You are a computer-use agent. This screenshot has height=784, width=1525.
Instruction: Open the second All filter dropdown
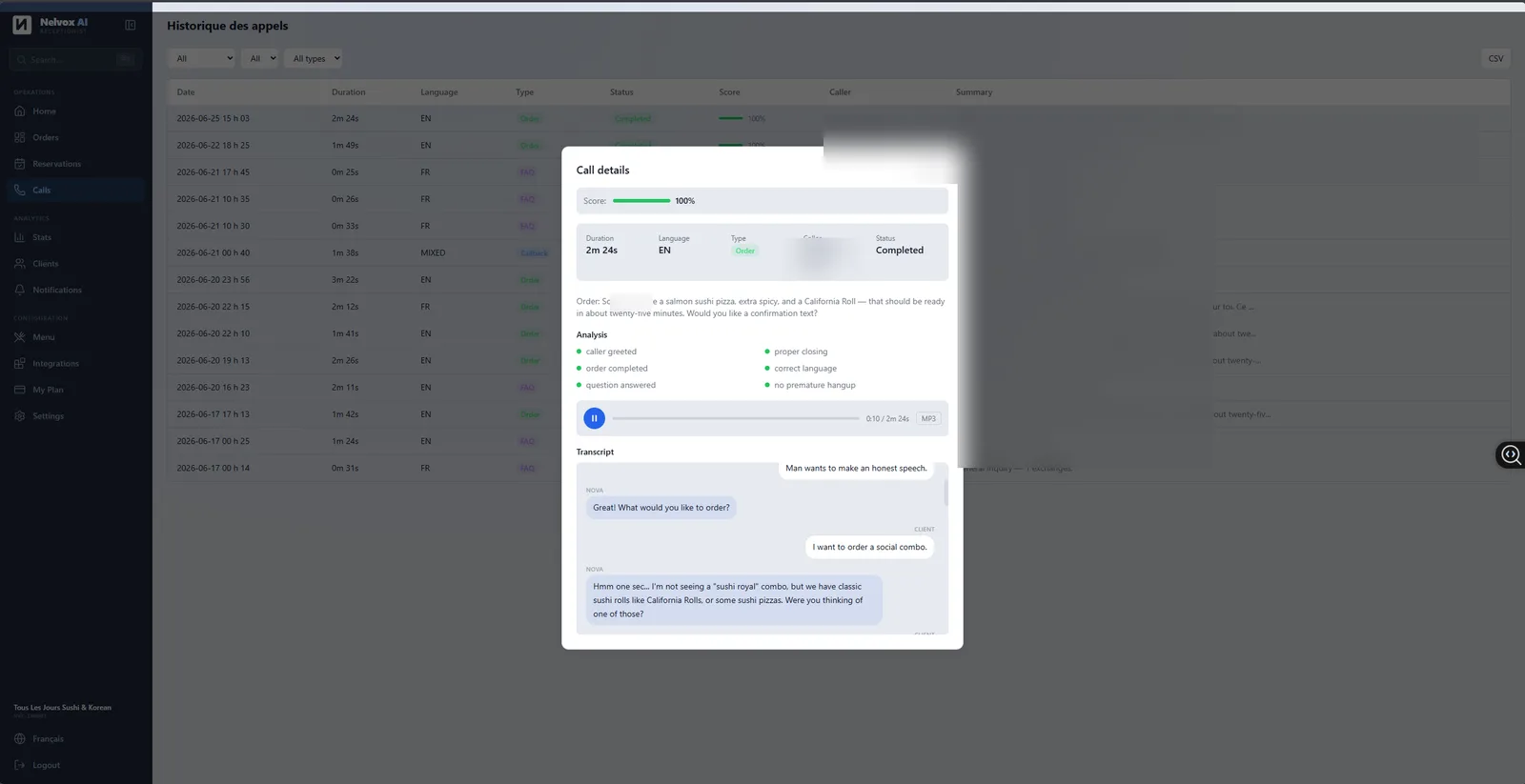(x=259, y=58)
